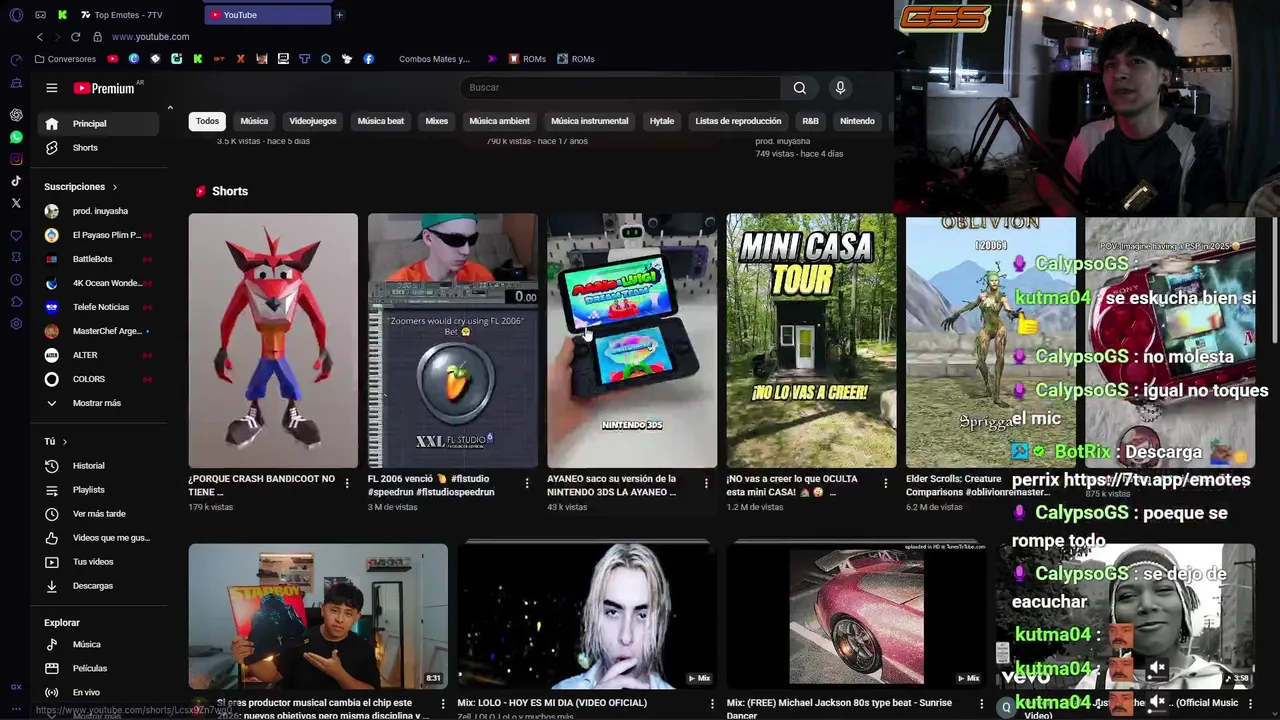
Task: Select the Videojuegos filter chip
Action: coord(313,121)
